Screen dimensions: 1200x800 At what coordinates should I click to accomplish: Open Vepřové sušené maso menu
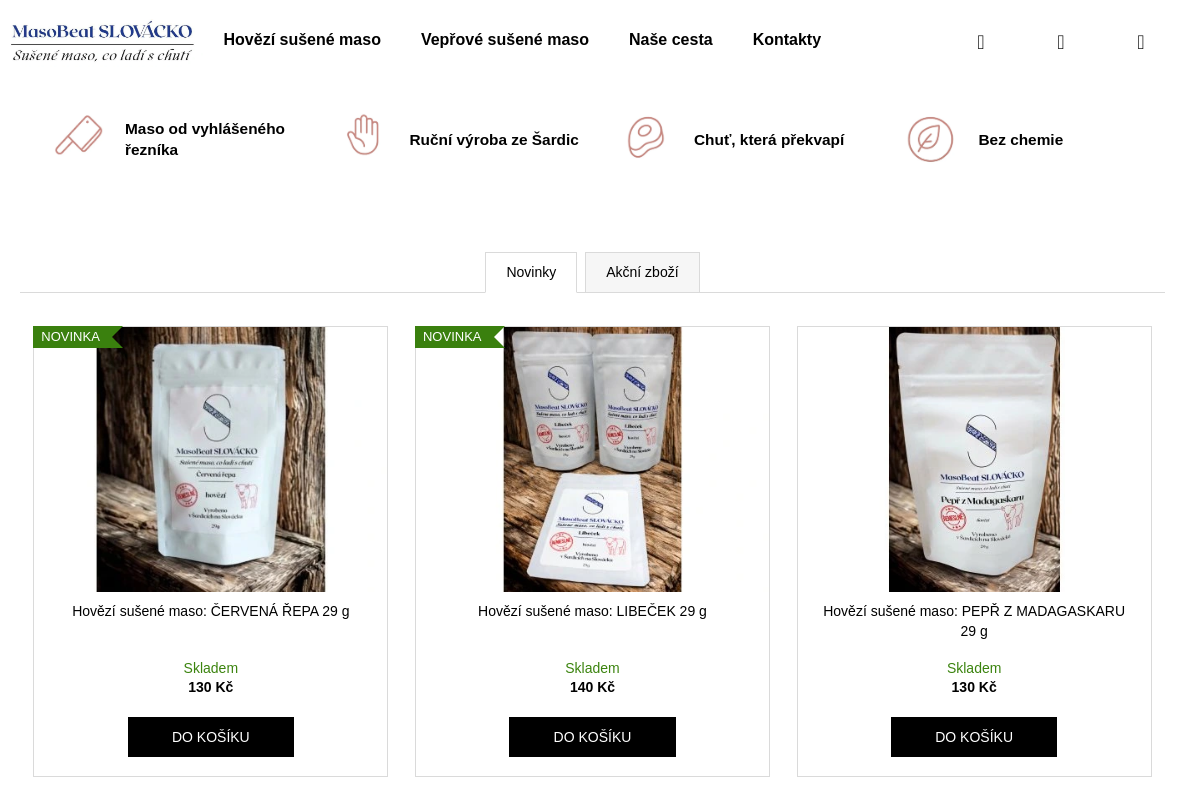point(505,40)
